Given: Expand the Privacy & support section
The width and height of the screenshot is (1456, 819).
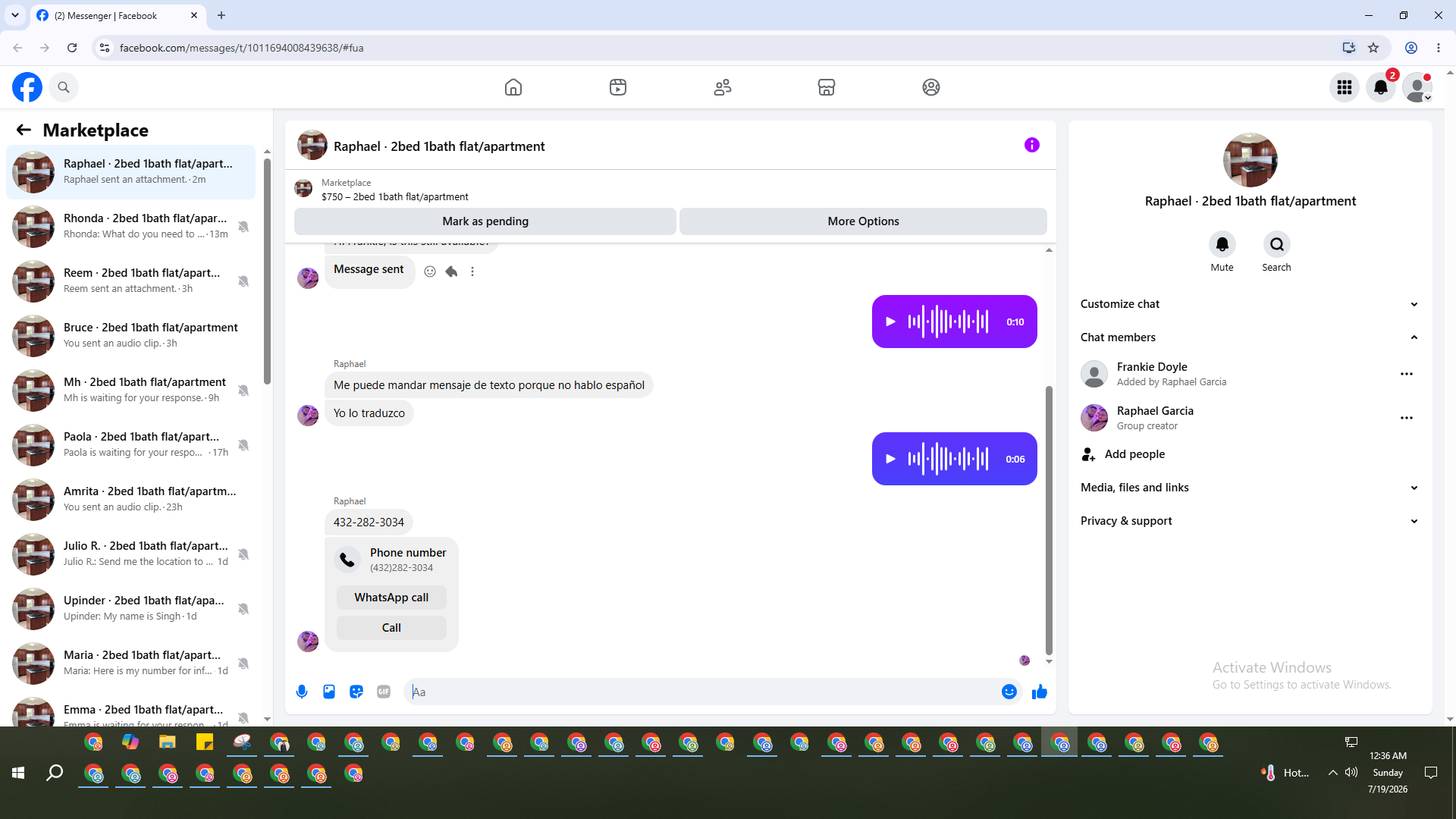Looking at the screenshot, I should click(1249, 521).
